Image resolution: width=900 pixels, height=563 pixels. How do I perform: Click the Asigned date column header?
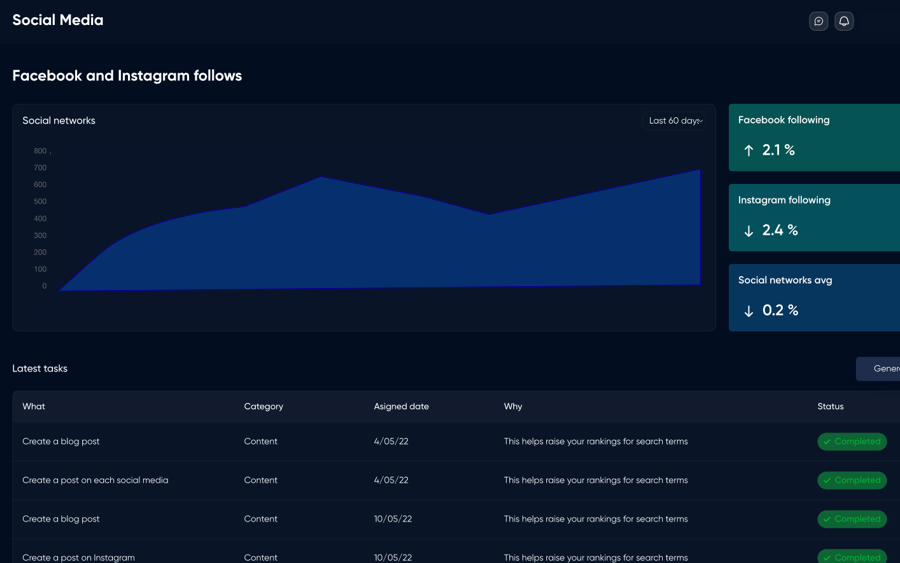coord(401,407)
